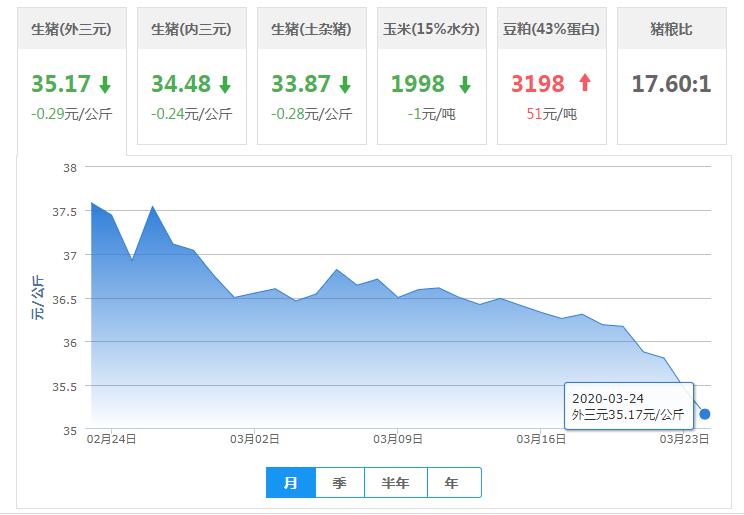Image resolution: width=744 pixels, height=515 pixels.
Task: Select the 生猪(外三元) tab
Action: coord(72,30)
